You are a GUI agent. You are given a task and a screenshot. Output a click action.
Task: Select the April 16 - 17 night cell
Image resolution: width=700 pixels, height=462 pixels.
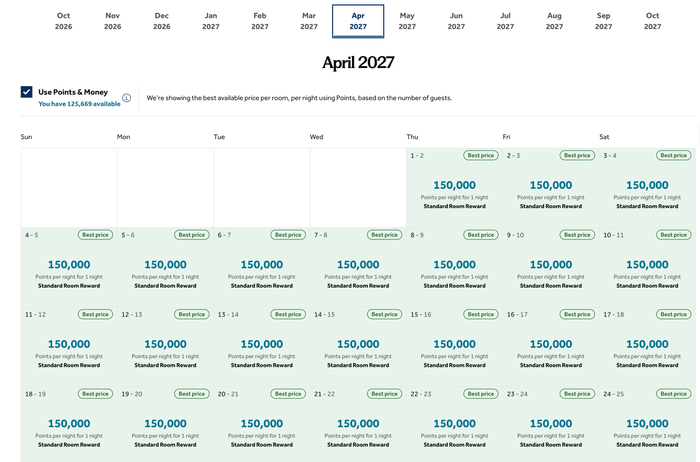[x=551, y=346]
